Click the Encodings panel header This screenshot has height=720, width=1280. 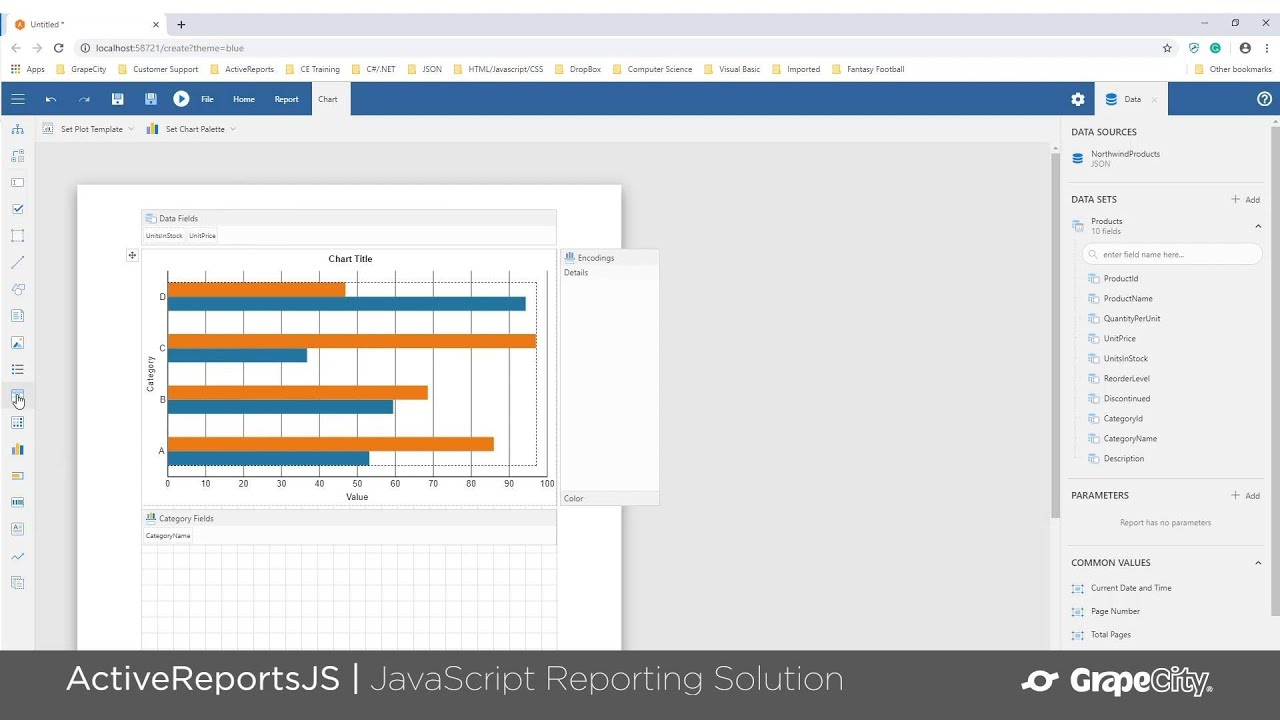[x=609, y=258]
